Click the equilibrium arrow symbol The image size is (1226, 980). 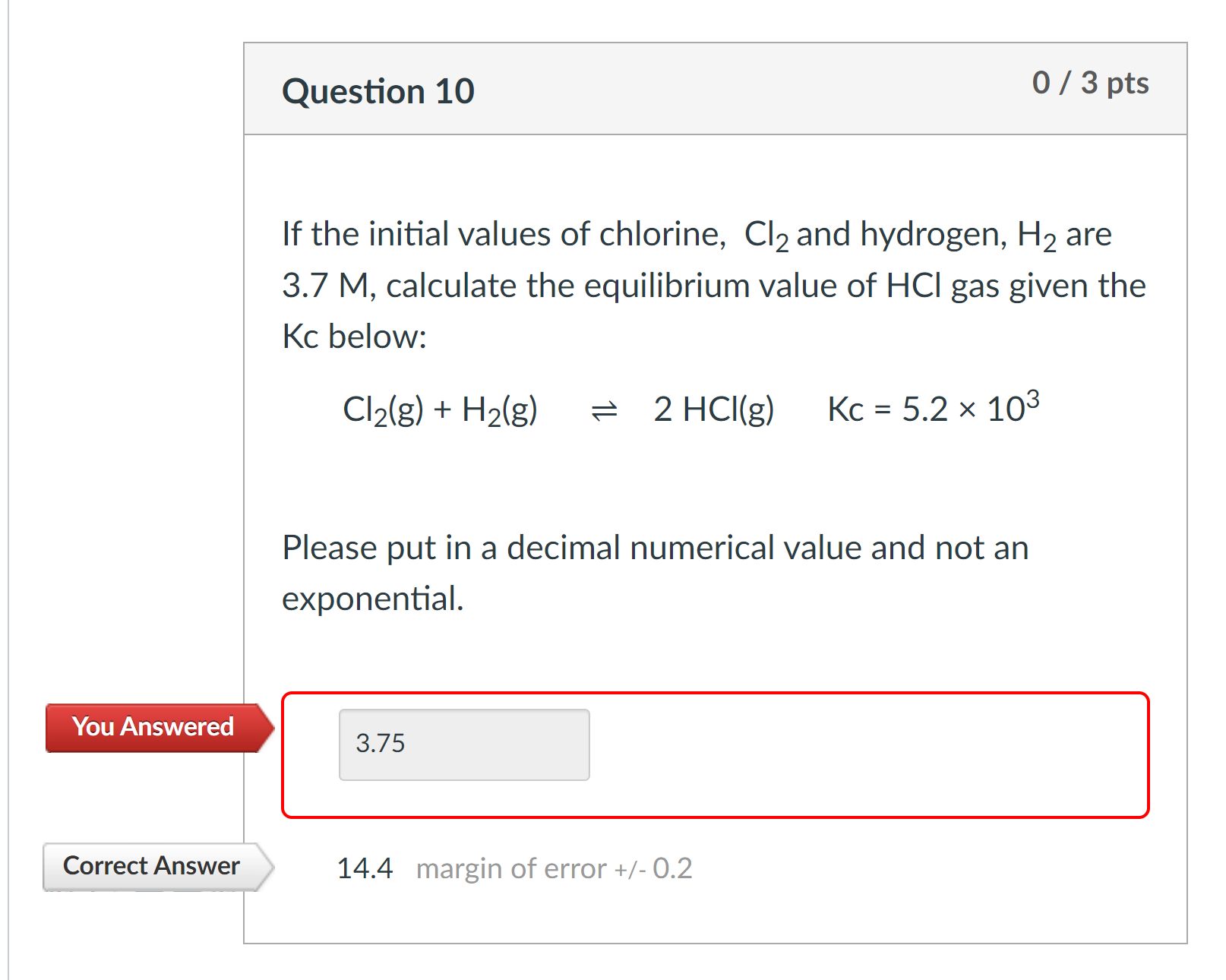(x=601, y=410)
